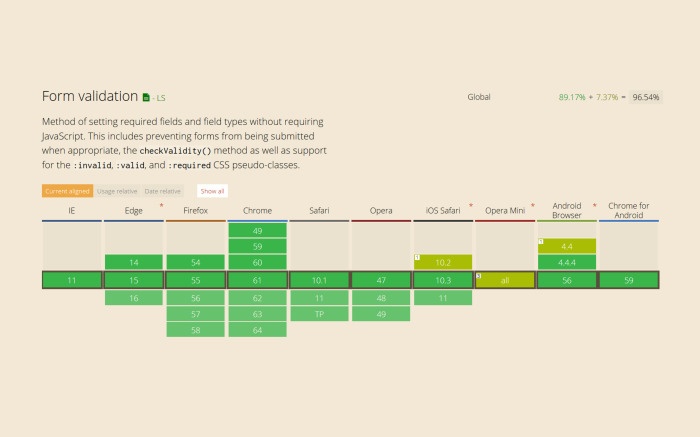This screenshot has width=700, height=437.
Task: Click the Safari TP version cell
Action: [319, 314]
